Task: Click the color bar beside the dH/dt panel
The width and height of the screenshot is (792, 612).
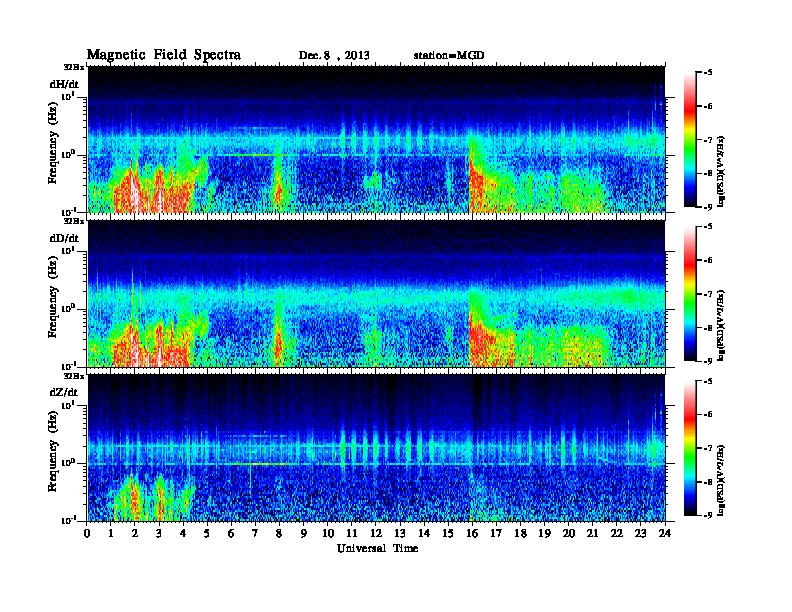Action: coord(689,140)
